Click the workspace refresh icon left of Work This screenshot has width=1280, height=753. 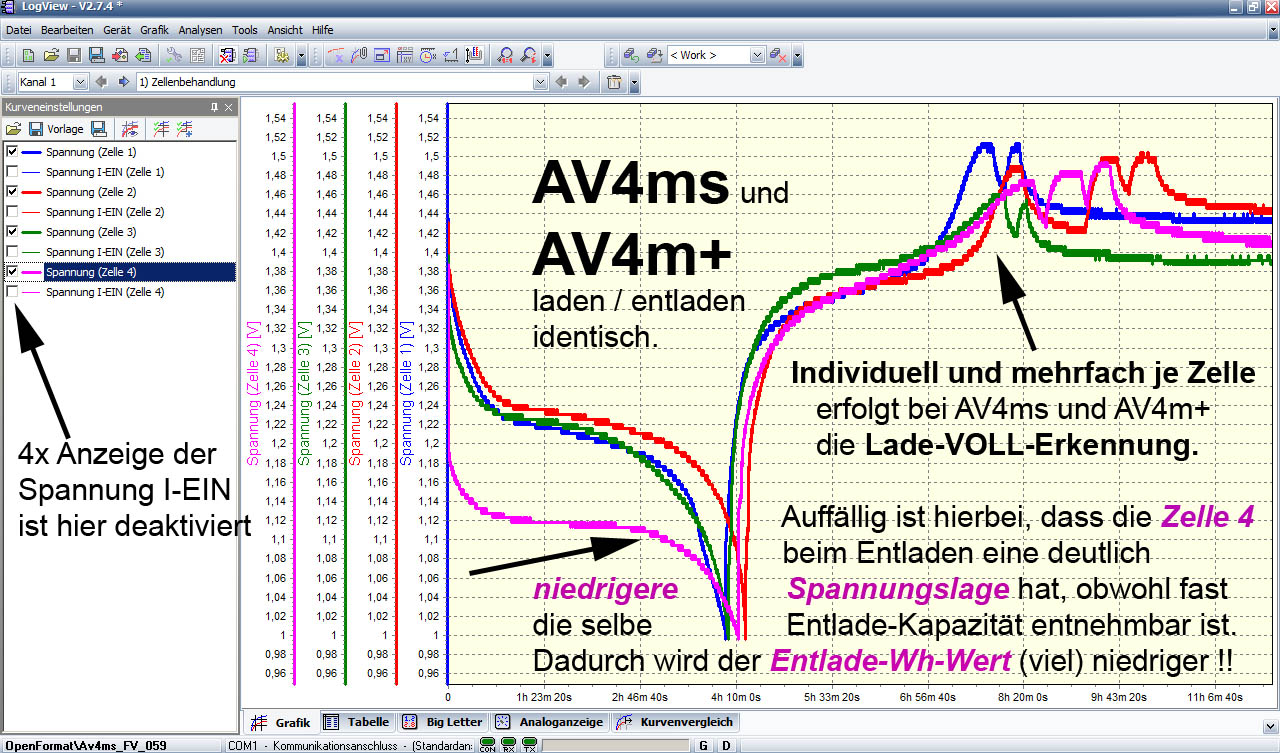coord(632,55)
